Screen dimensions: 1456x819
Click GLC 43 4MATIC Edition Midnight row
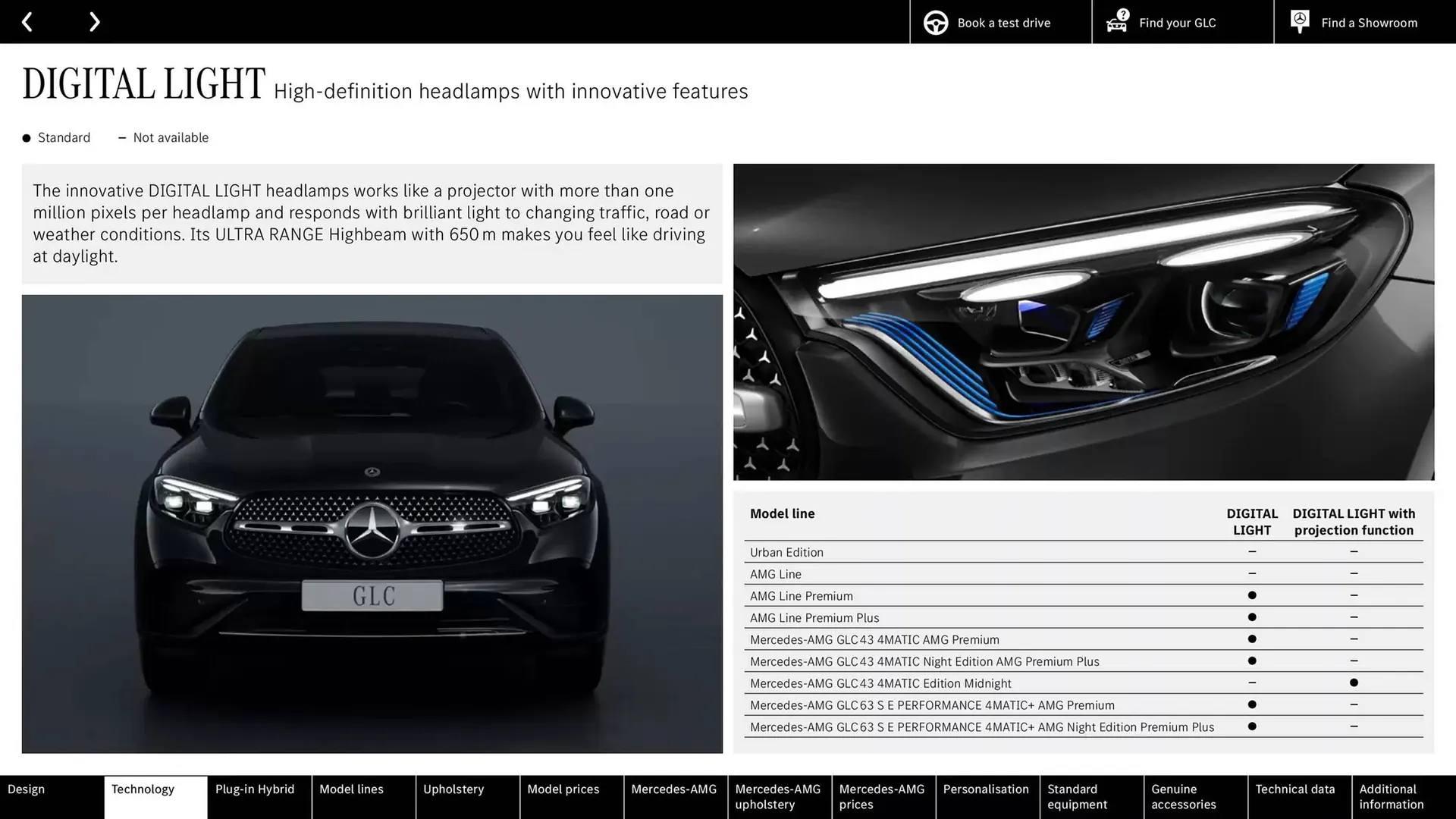[1083, 683]
